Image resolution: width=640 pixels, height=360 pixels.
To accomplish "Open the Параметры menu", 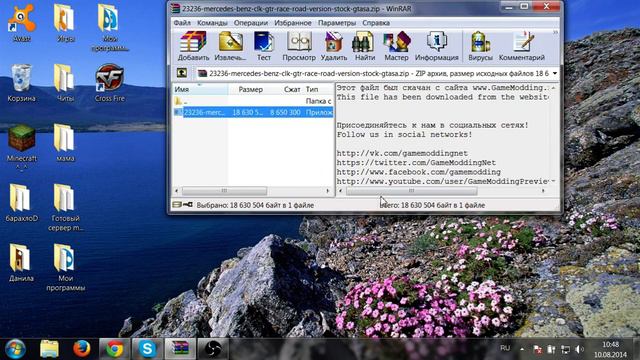I will click(337, 23).
